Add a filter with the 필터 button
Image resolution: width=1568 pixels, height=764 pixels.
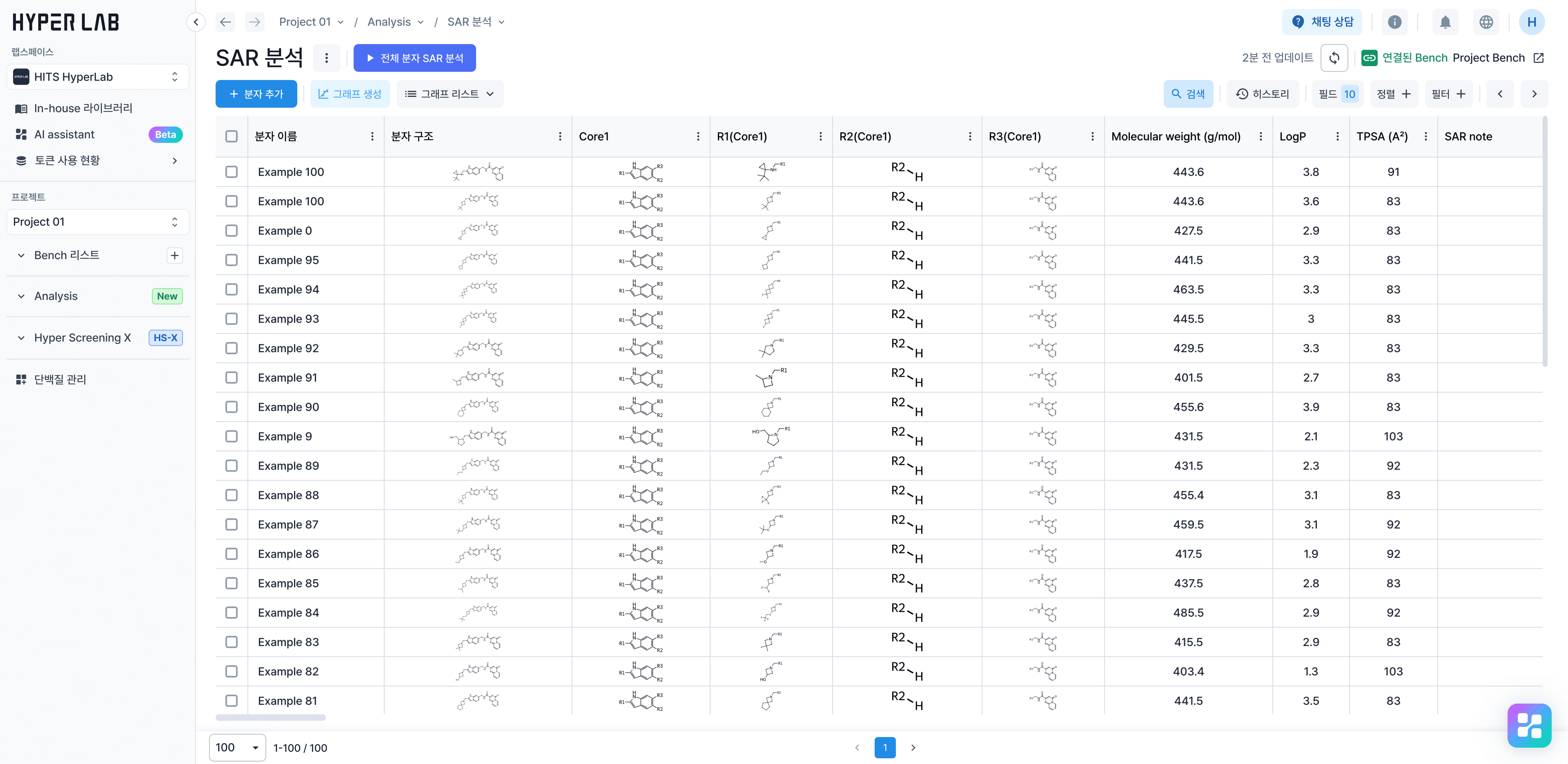coord(1449,94)
